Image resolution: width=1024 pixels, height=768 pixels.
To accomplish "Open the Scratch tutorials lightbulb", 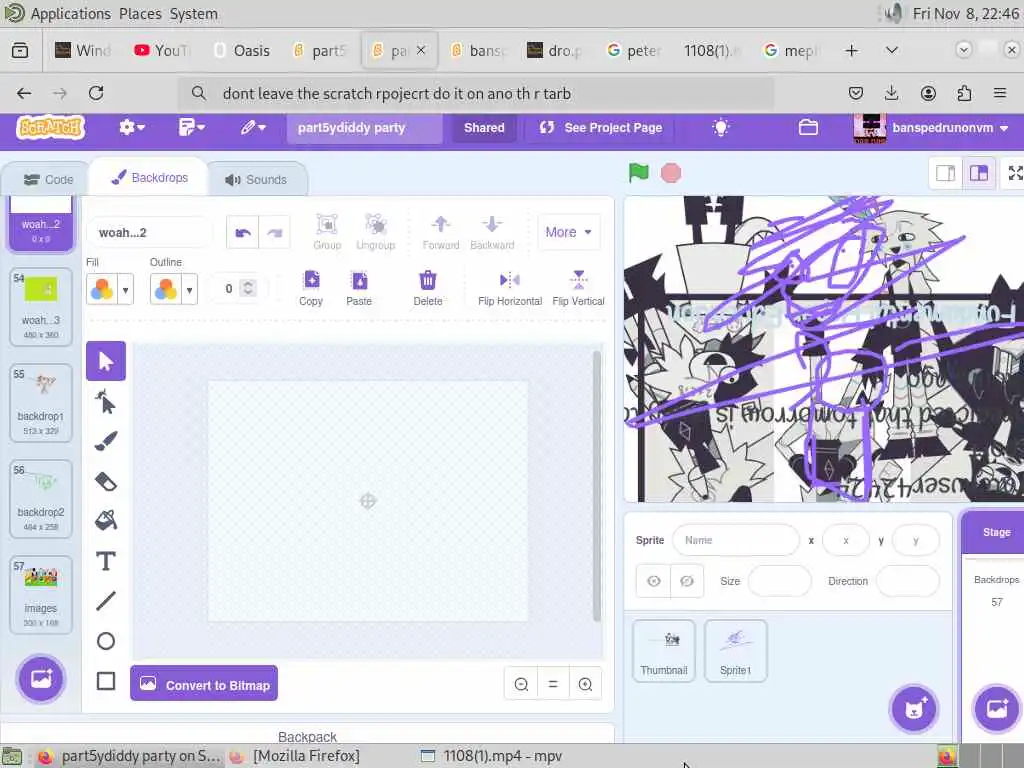I will (x=721, y=127).
